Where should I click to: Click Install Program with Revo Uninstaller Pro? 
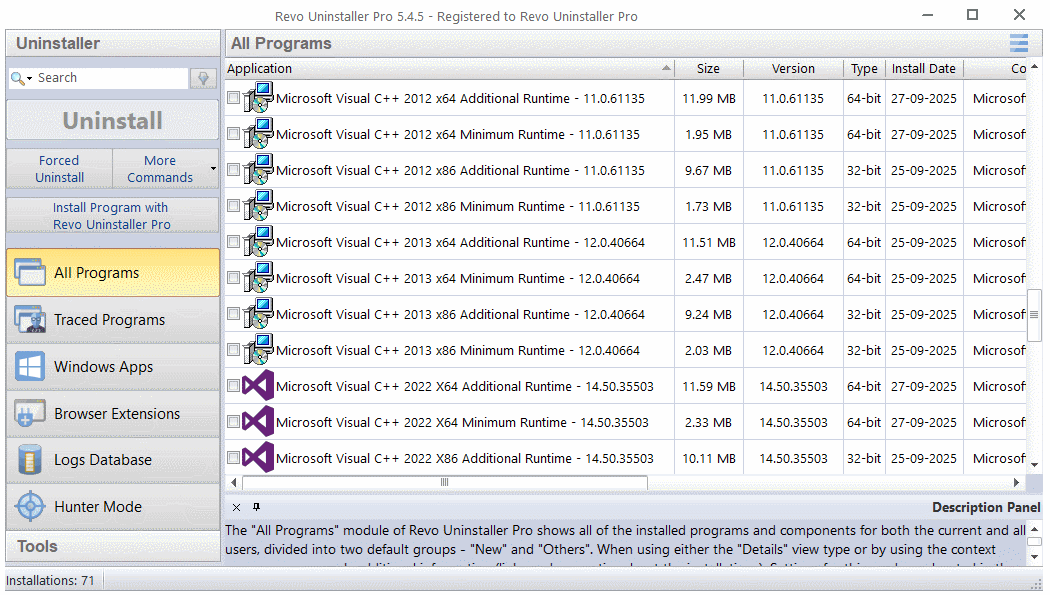112,216
